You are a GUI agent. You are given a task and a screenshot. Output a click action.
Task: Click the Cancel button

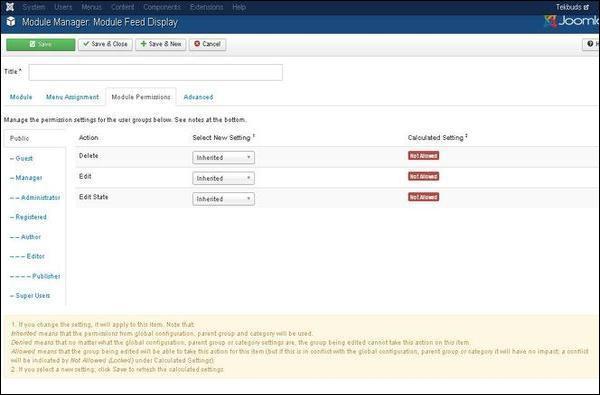point(207,44)
